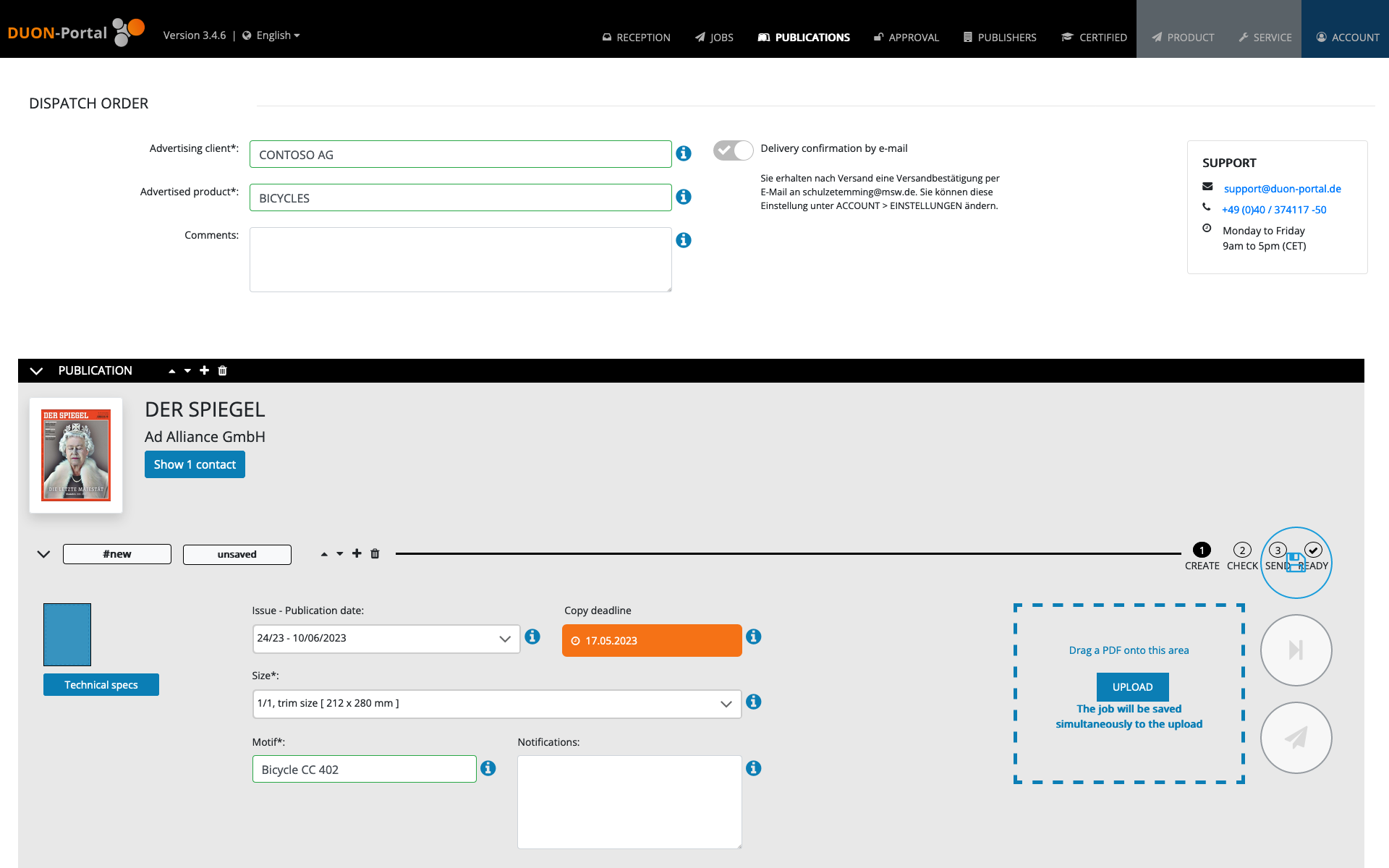Open info icon beside Comments box

click(684, 240)
